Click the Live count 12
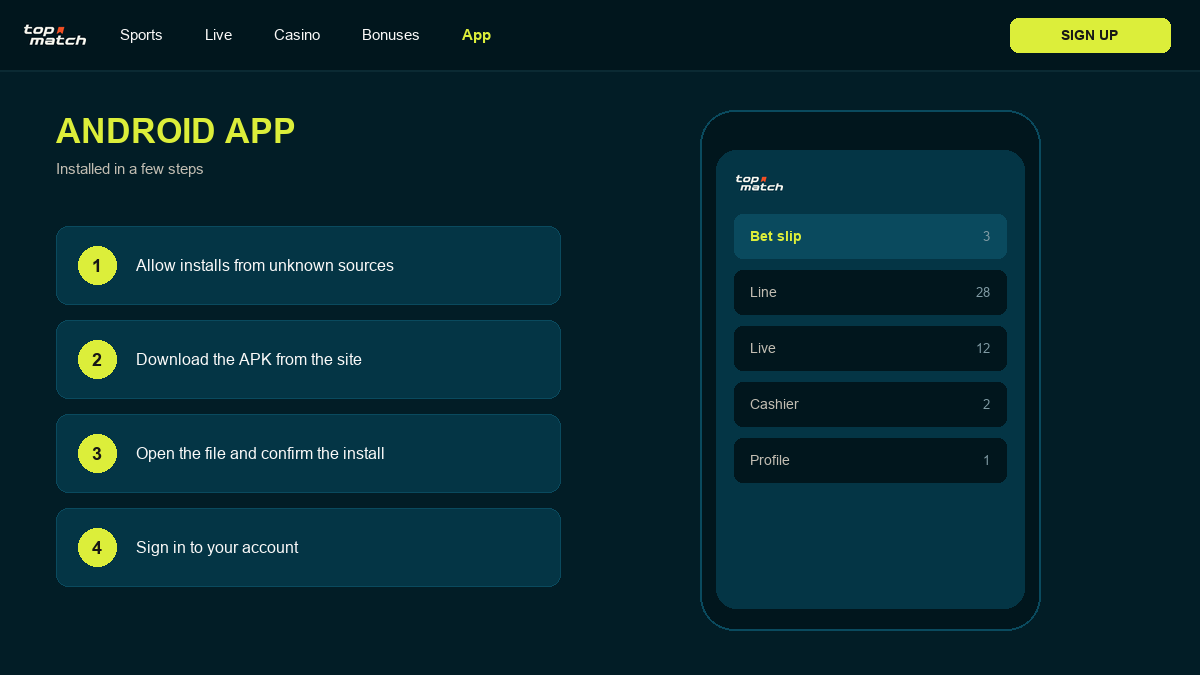This screenshot has height=675, width=1200. tap(983, 349)
